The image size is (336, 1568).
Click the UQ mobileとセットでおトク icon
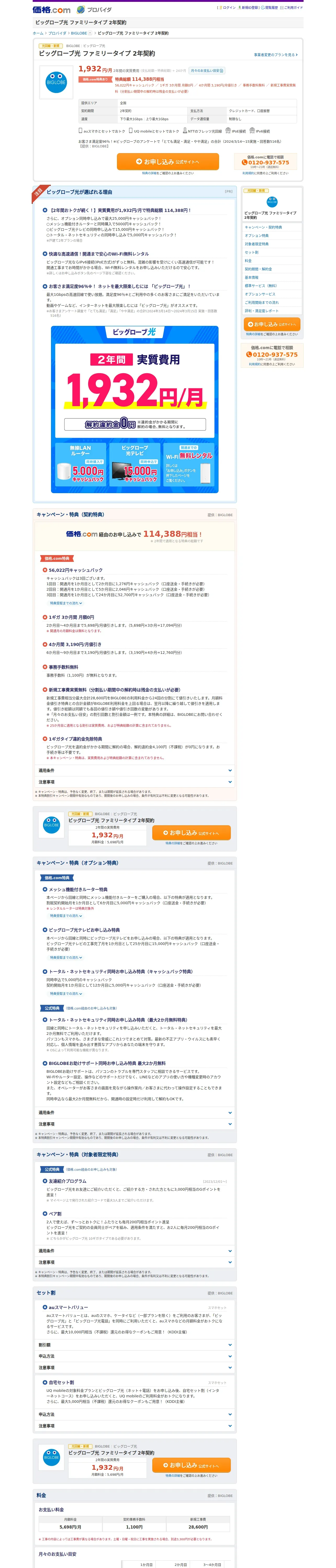[x=131, y=130]
